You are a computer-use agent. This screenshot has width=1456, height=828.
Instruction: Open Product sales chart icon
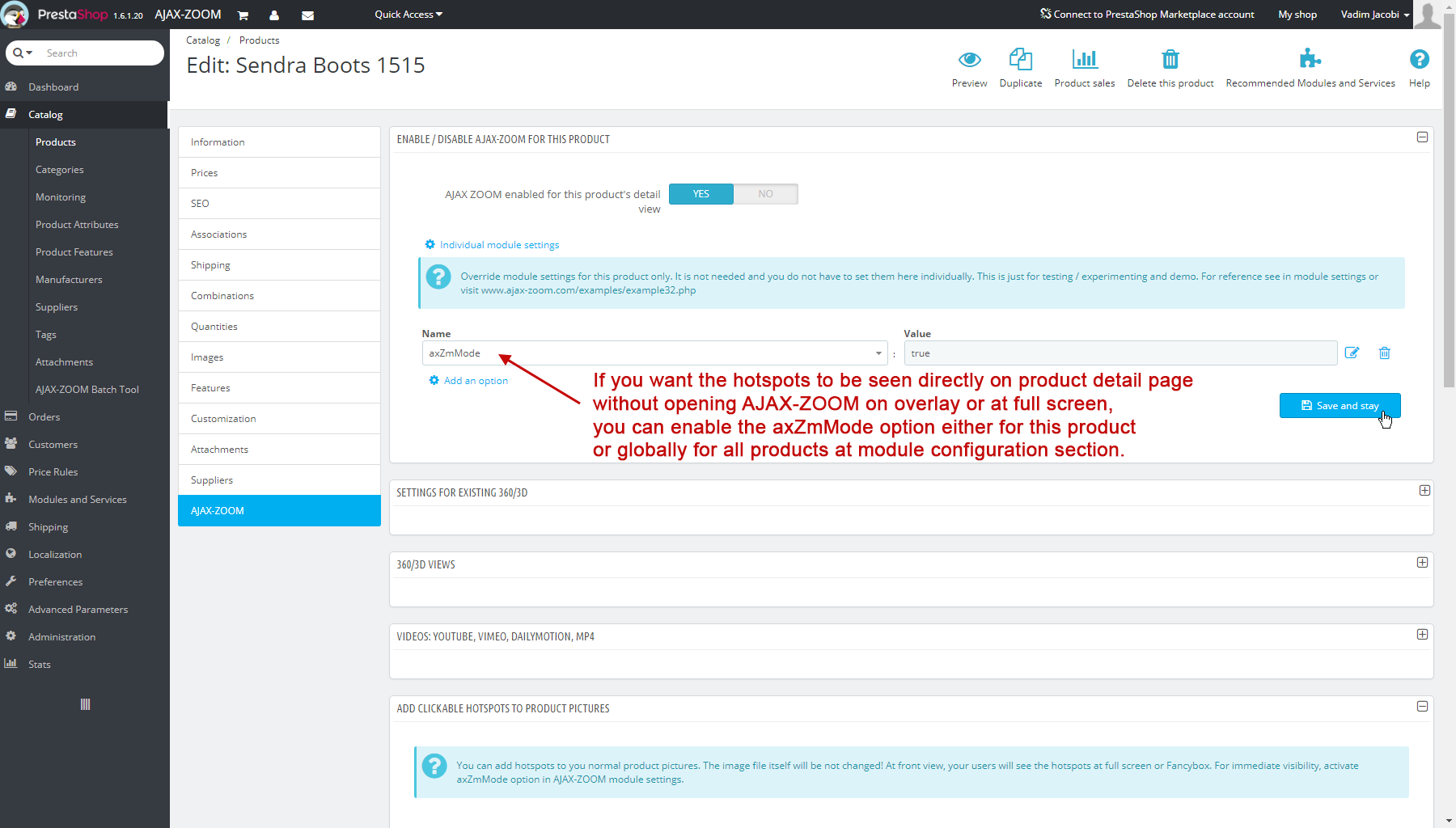tap(1085, 60)
